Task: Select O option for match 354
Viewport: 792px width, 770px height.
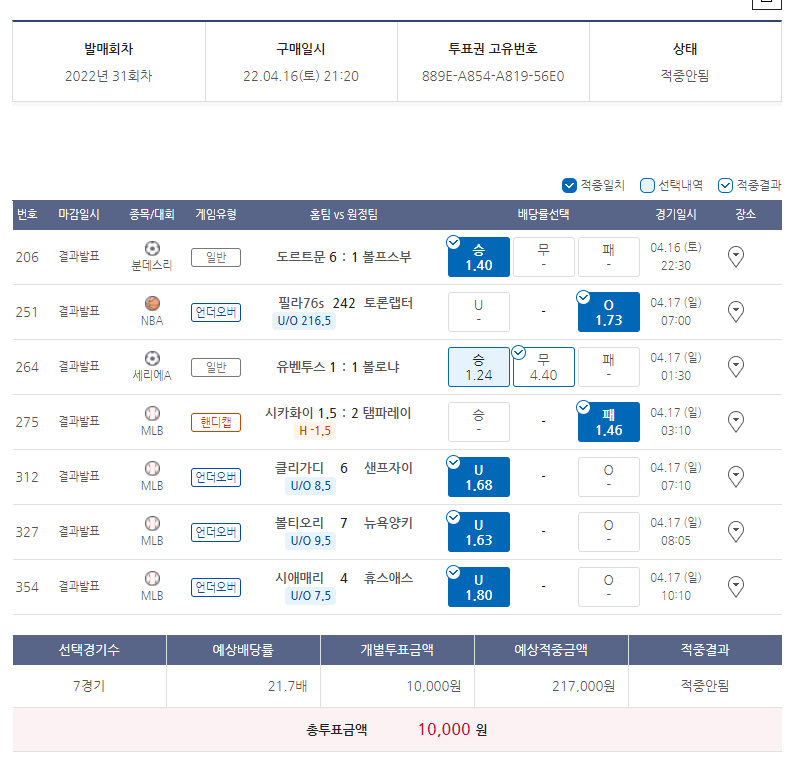Action: coord(609,588)
